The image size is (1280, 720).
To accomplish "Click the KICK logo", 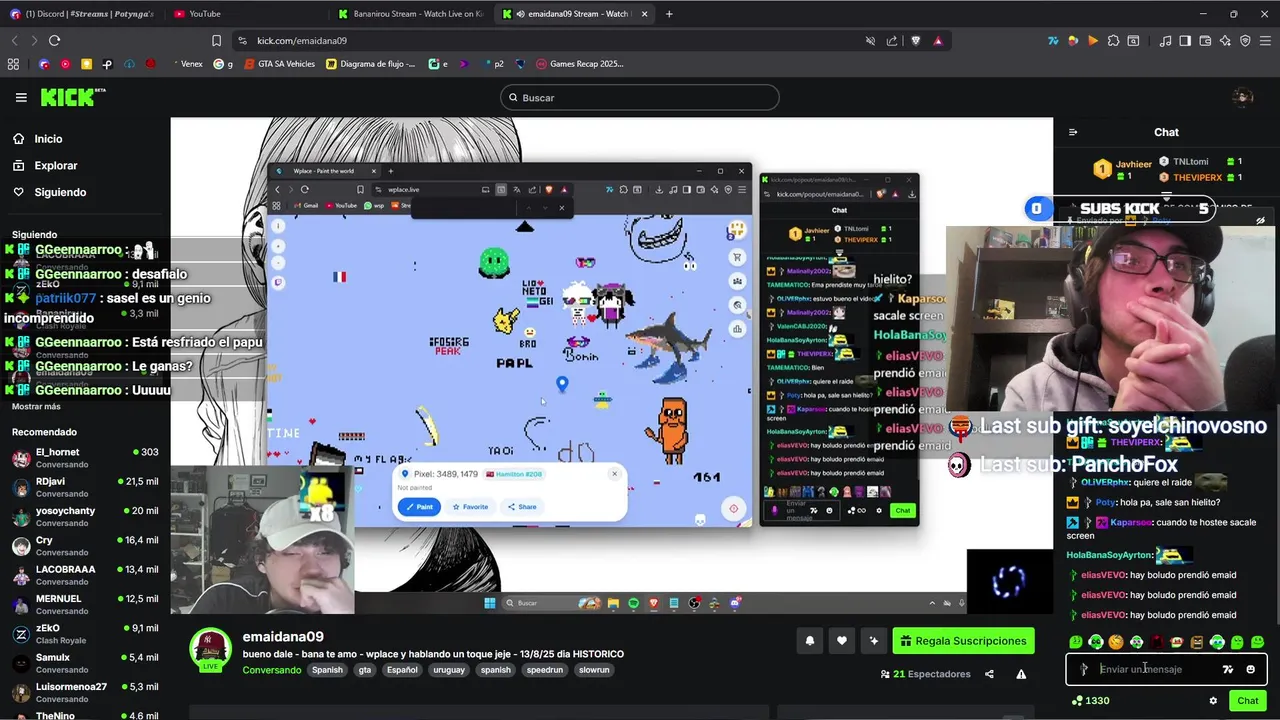I will [x=72, y=97].
